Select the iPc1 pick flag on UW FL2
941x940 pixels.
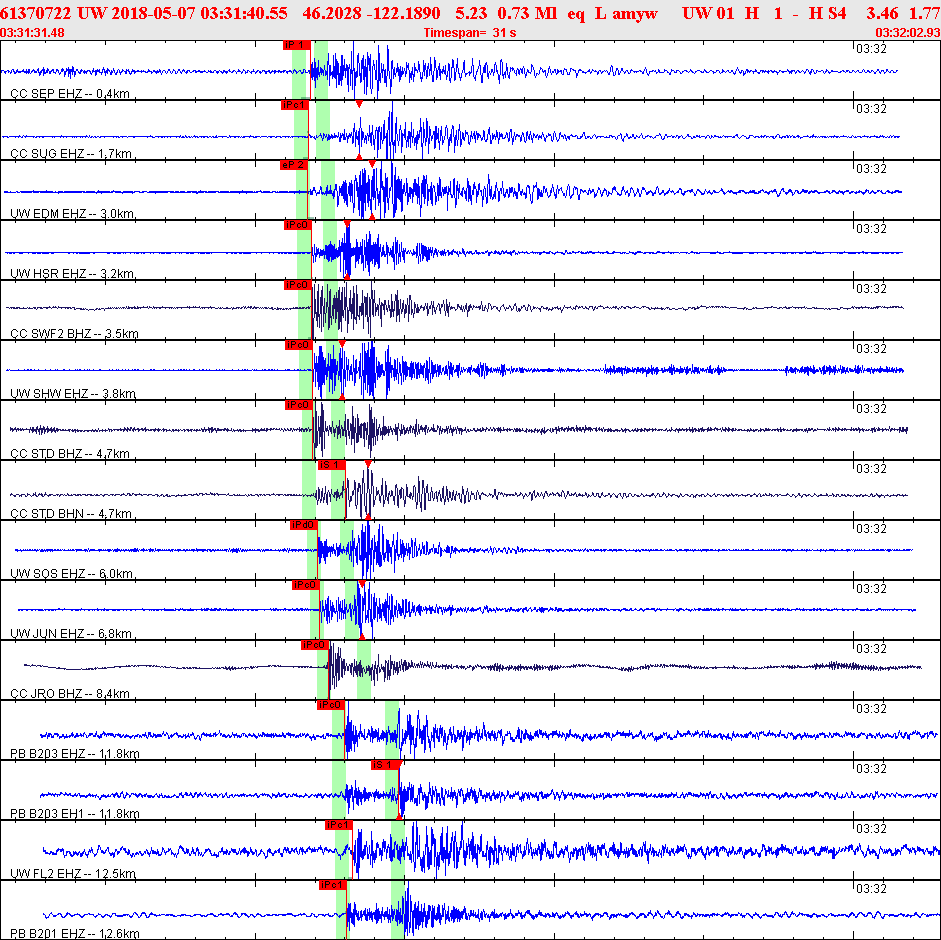[x=338, y=825]
